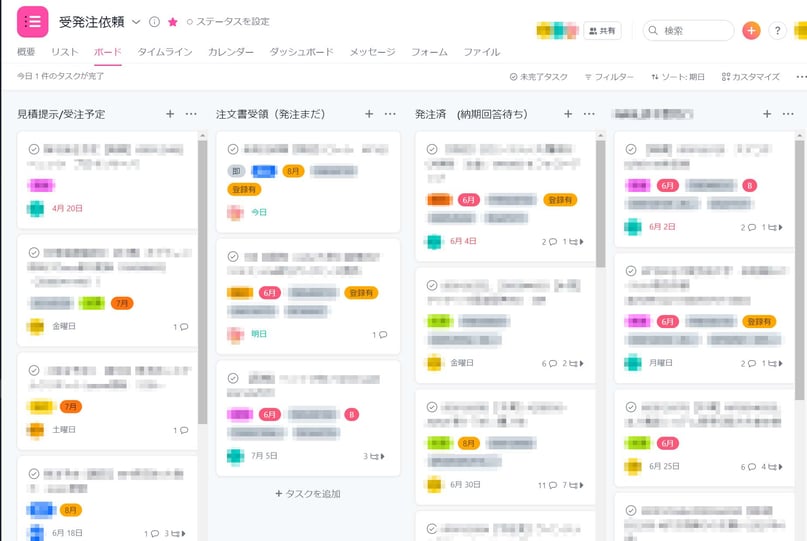Add task to 発注済 column via plus

pyautogui.click(x=568, y=114)
